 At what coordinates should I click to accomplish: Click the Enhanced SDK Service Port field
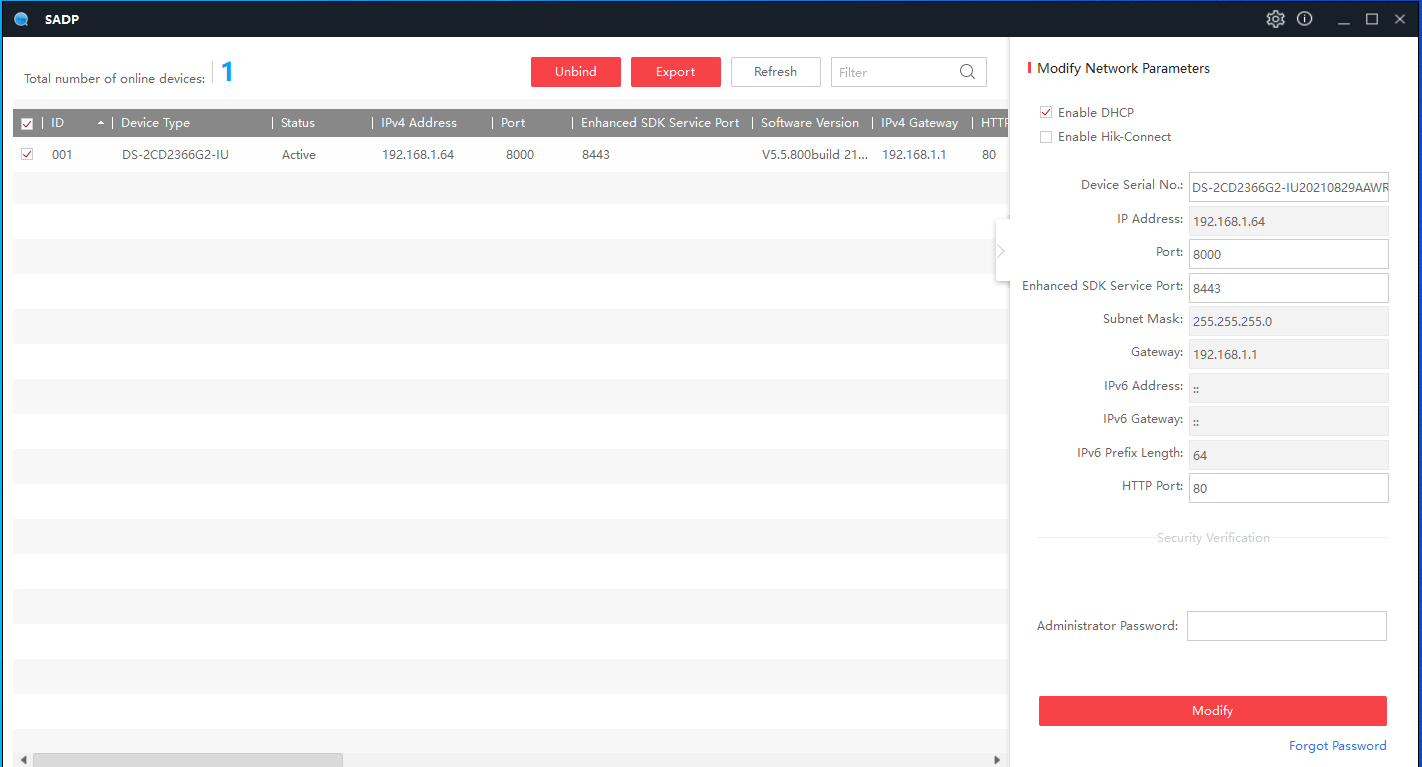click(1289, 288)
